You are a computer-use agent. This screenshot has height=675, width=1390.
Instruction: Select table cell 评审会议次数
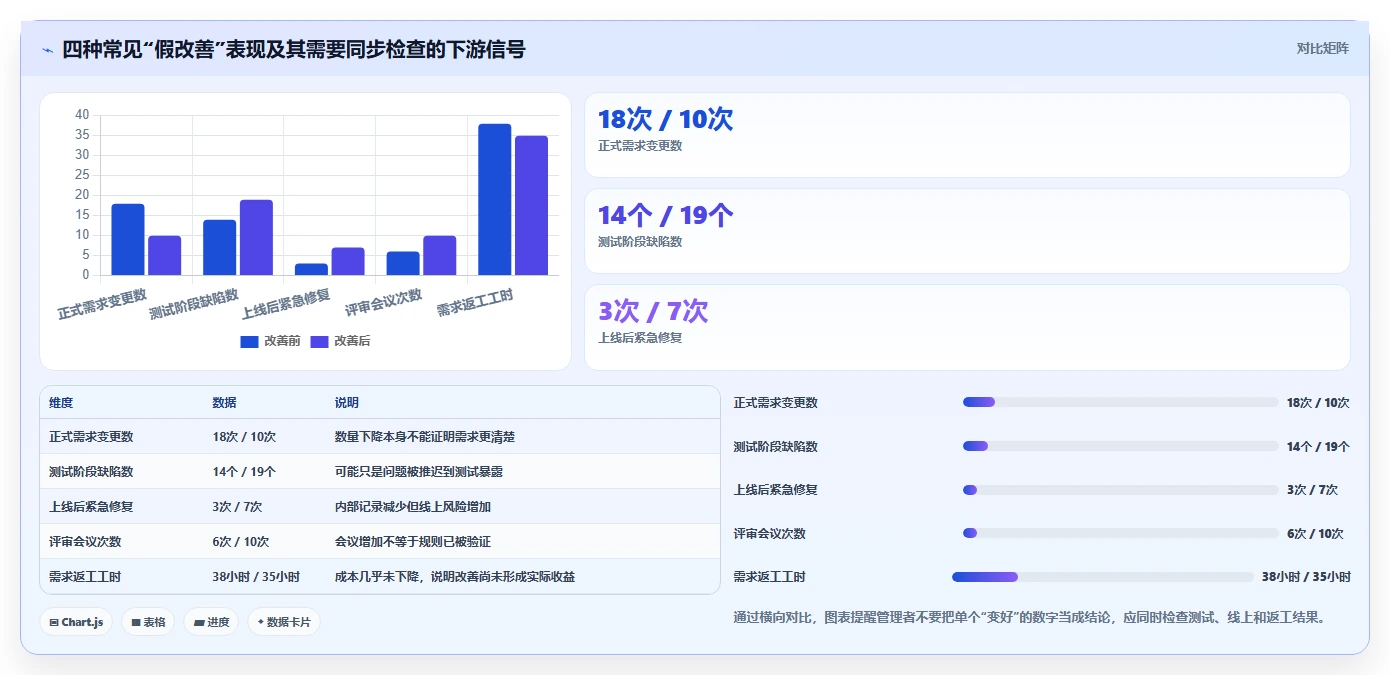click(x=85, y=542)
